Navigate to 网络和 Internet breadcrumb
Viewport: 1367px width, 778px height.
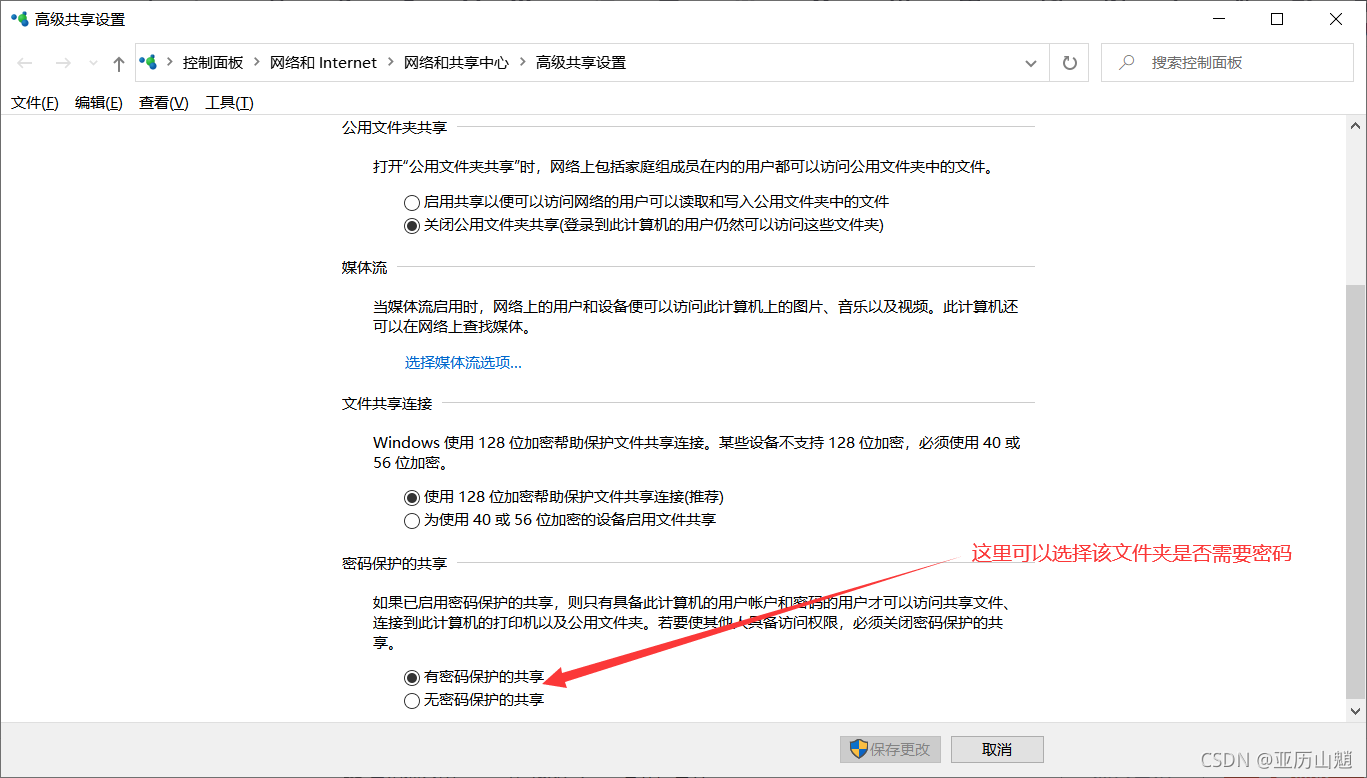(x=323, y=62)
